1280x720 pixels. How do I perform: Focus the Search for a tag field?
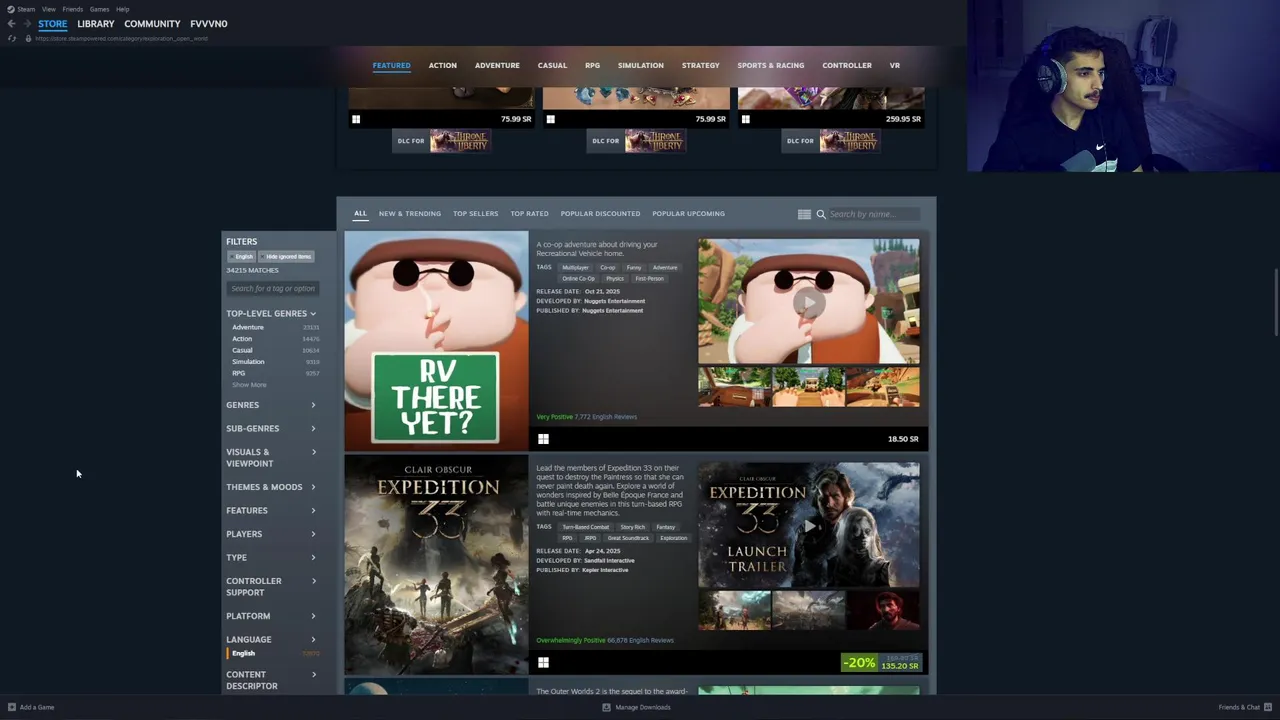click(x=273, y=289)
